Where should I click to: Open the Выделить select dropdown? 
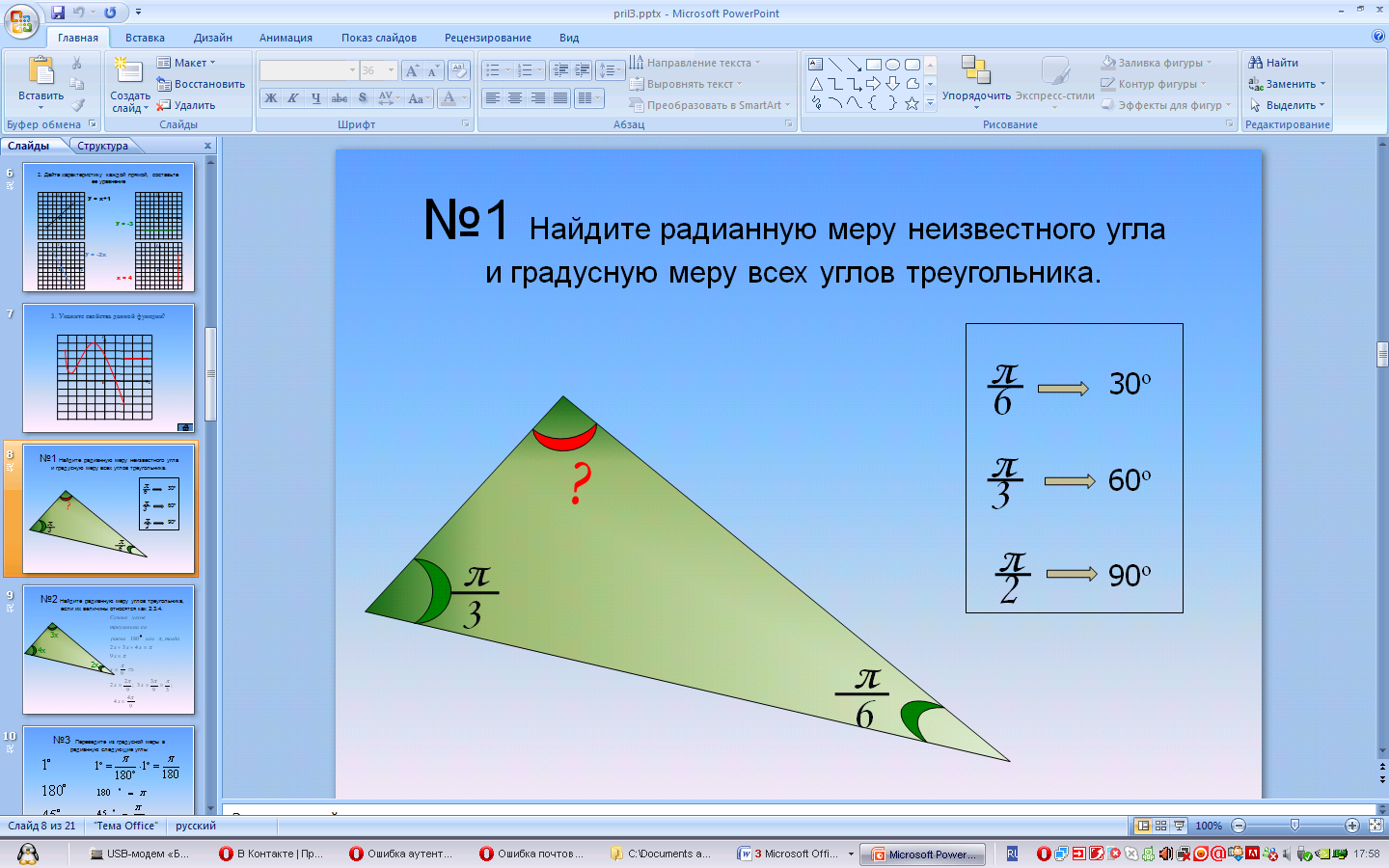1288,105
